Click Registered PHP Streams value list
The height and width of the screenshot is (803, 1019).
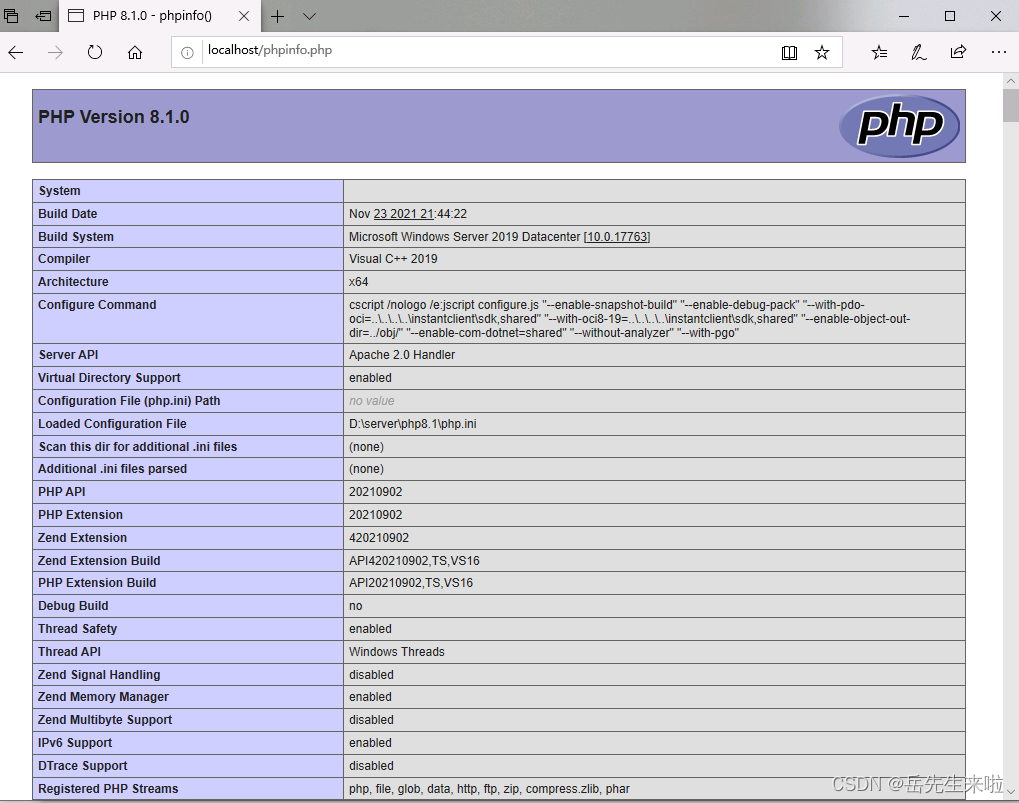pos(489,789)
